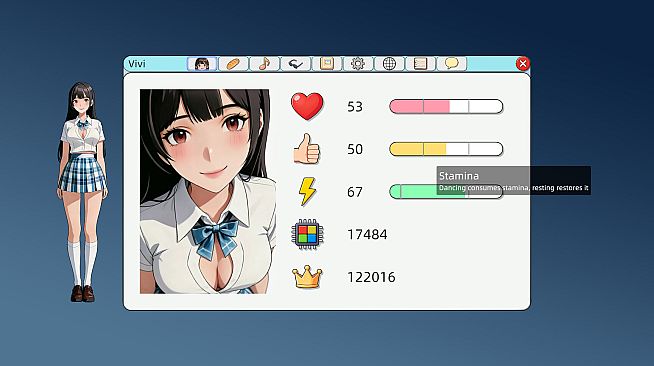This screenshot has width=654, height=366.
Task: Open the character portrait tab
Action: pos(202,64)
